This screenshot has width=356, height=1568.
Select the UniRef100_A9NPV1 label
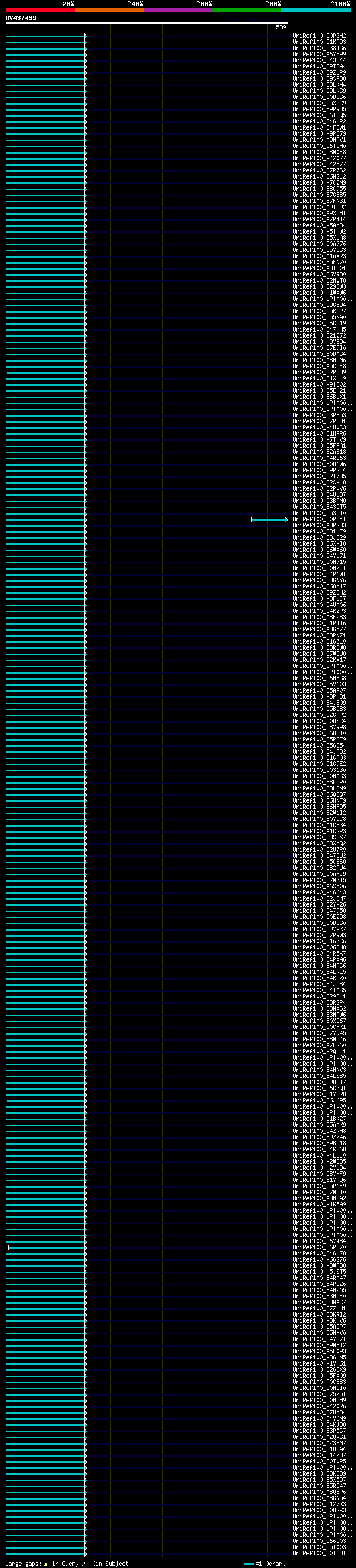(x=319, y=140)
